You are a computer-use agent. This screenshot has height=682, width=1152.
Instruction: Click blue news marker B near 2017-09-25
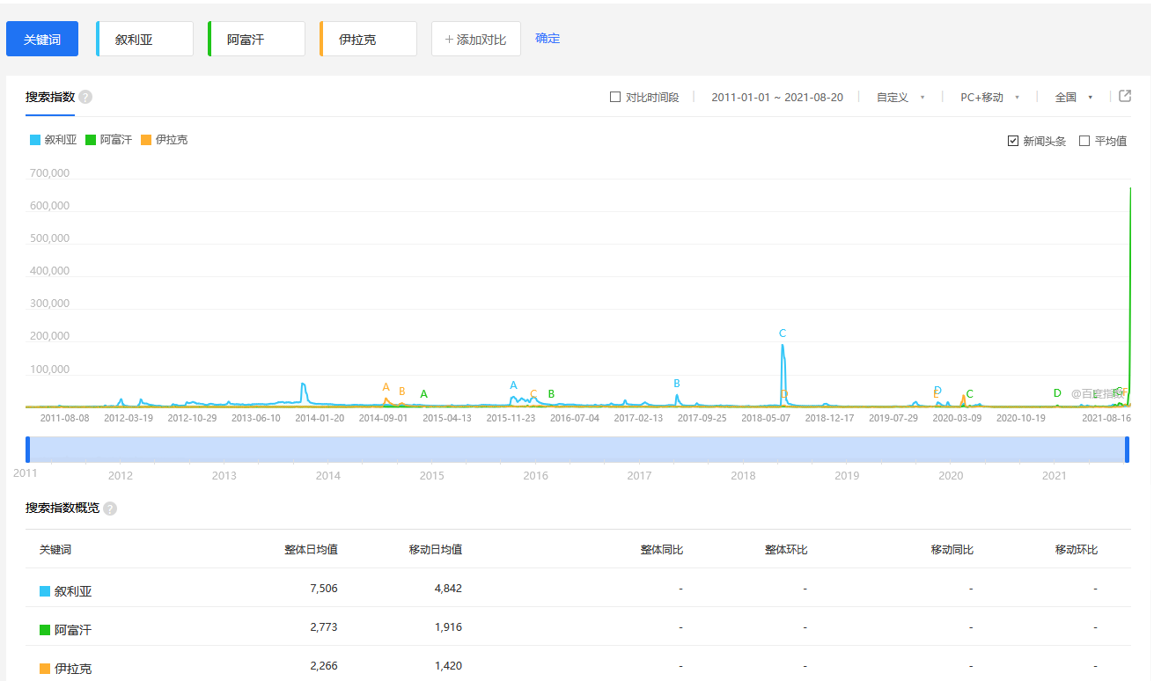(x=677, y=383)
